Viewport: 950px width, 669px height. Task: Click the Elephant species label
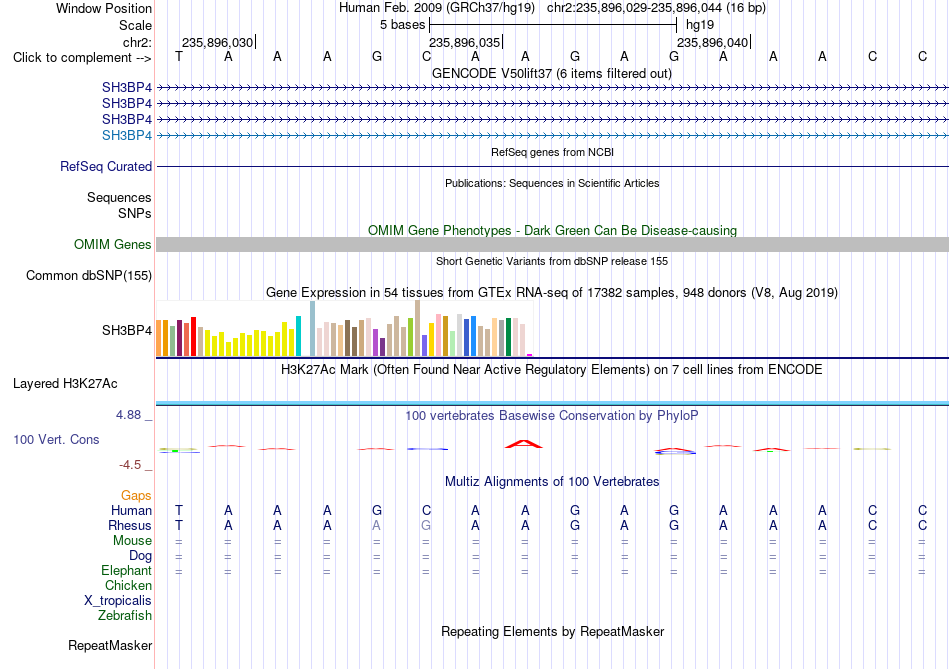click(x=126, y=571)
